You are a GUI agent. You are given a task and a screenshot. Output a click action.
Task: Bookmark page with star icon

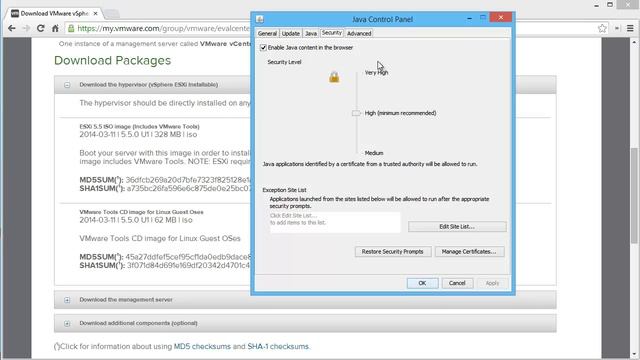tap(602, 28)
